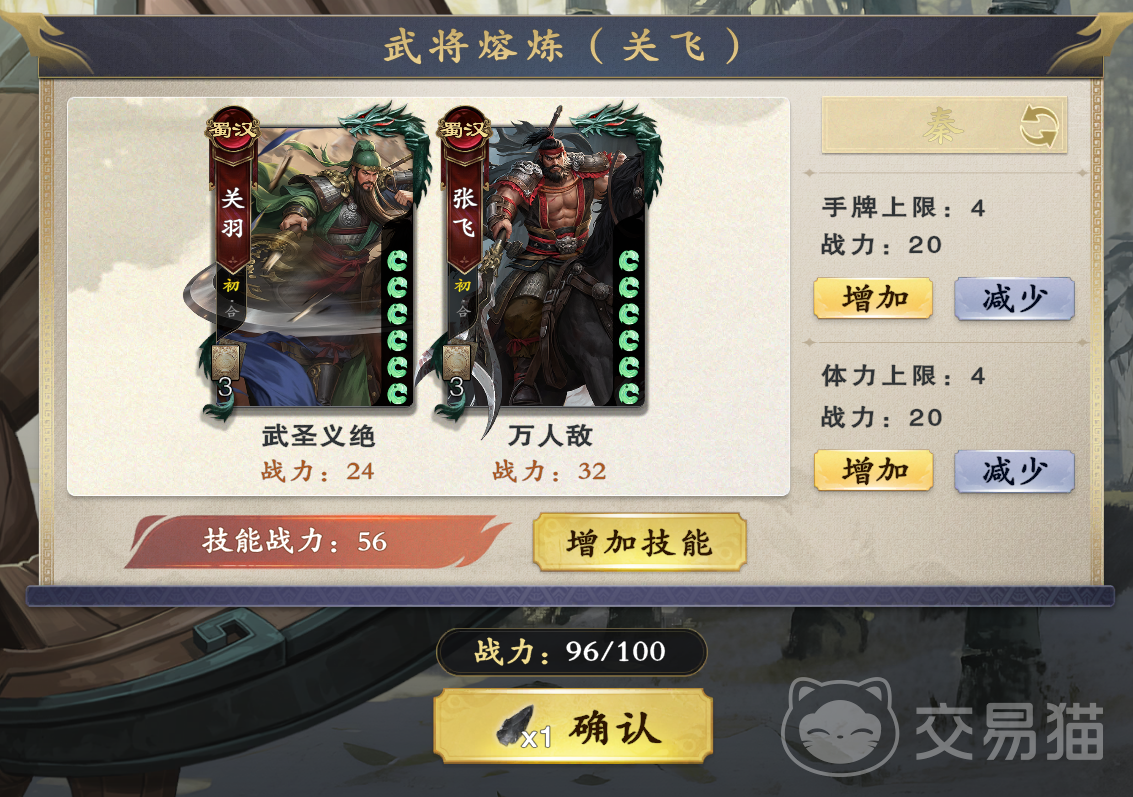Click the card count icon on 关羽

click(226, 370)
